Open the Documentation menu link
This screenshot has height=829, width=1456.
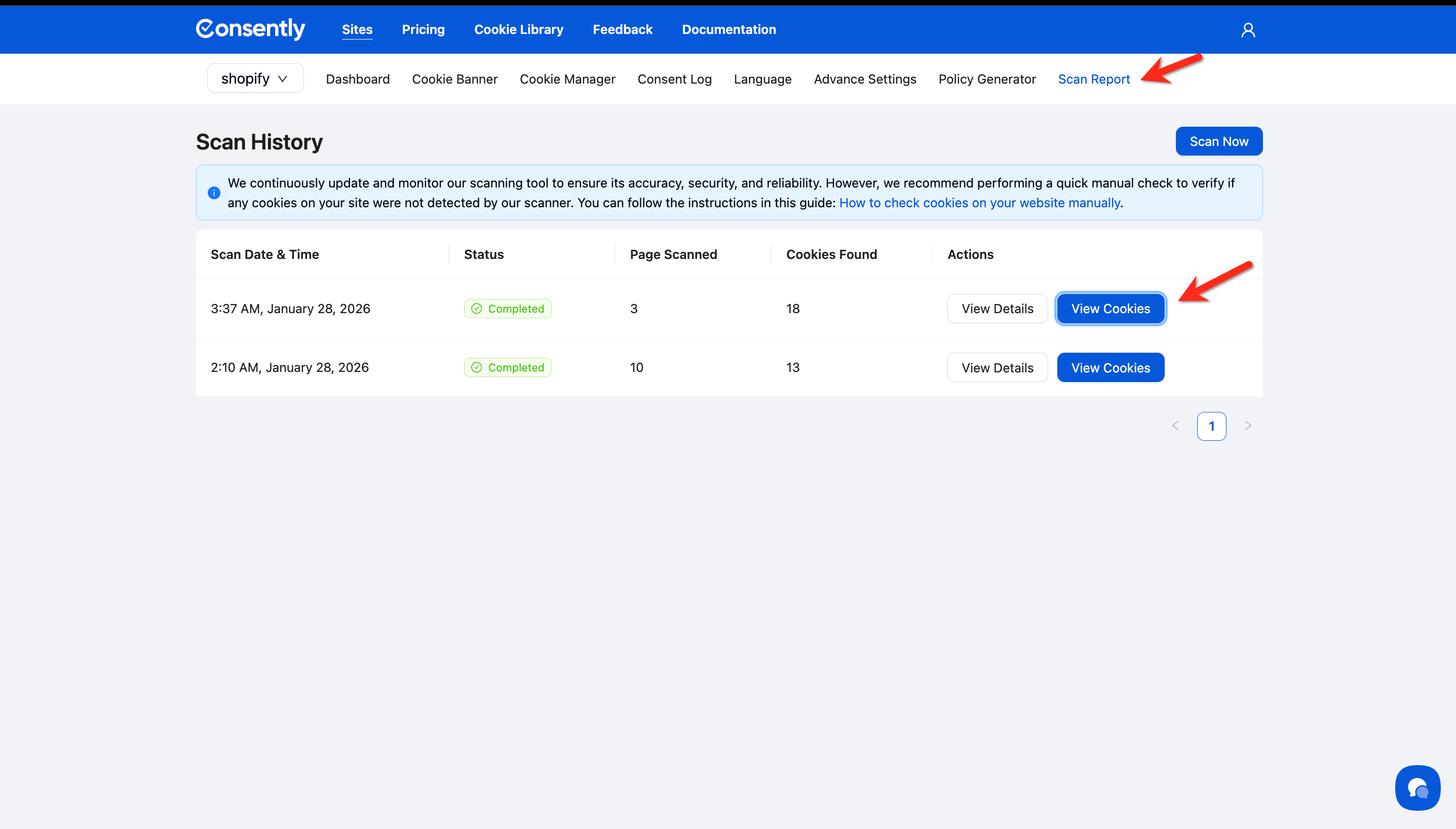coord(729,29)
